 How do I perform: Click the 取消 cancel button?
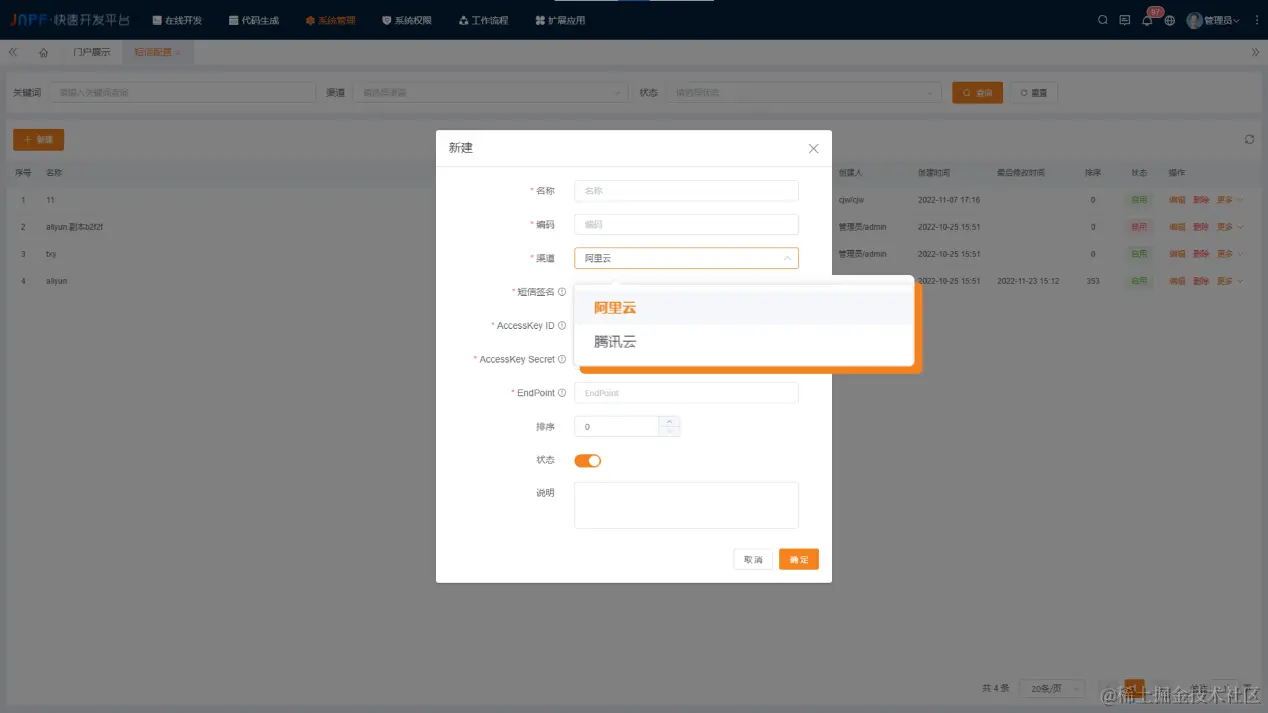click(x=753, y=560)
